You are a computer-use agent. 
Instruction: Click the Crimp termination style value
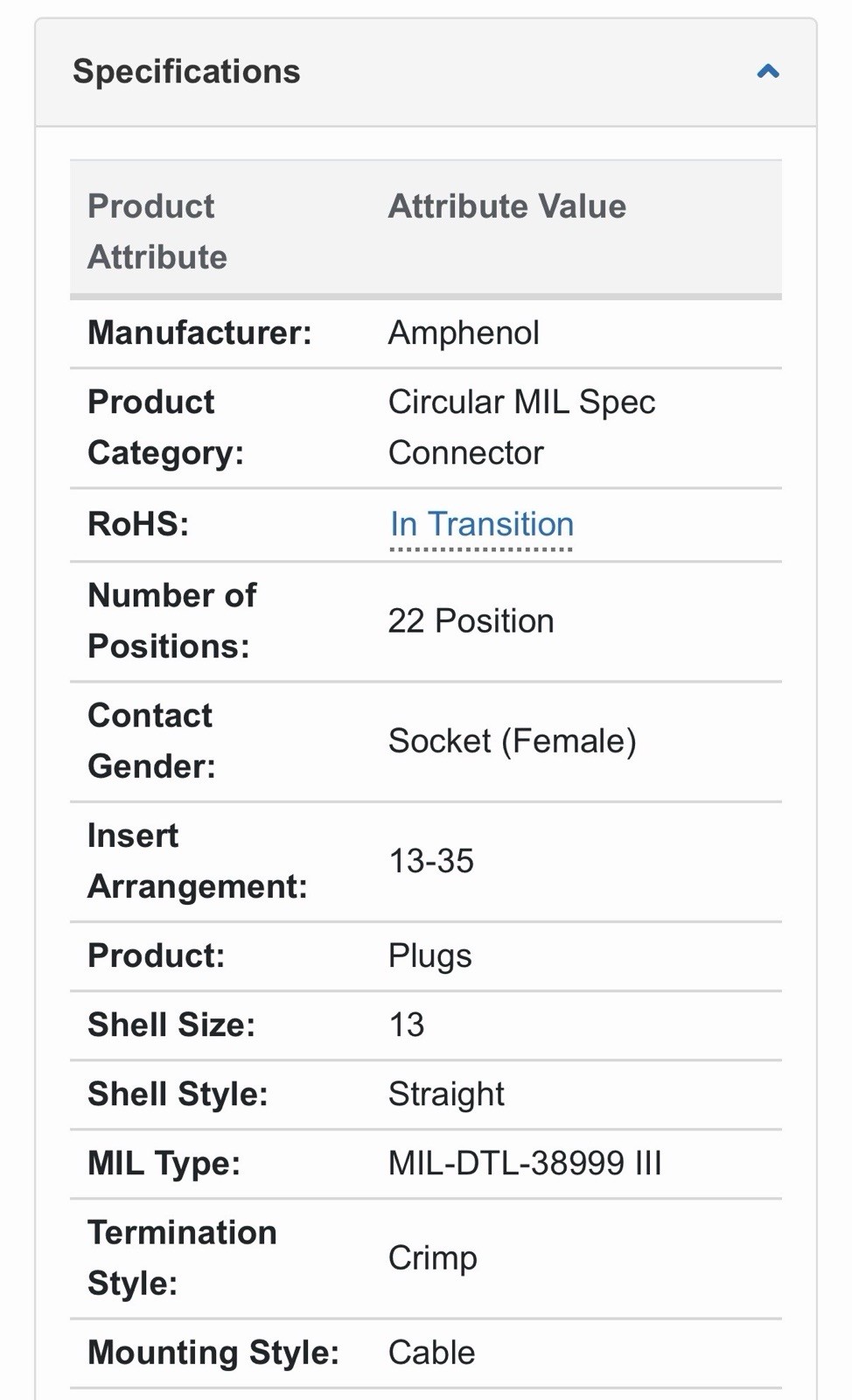pyautogui.click(x=433, y=1258)
